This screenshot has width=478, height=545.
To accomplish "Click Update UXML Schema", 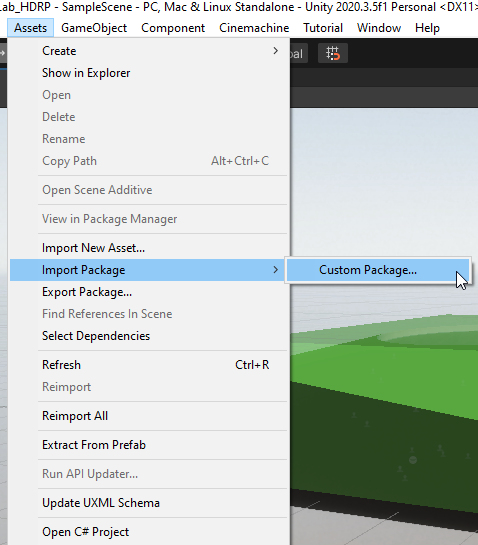I will (148, 503).
